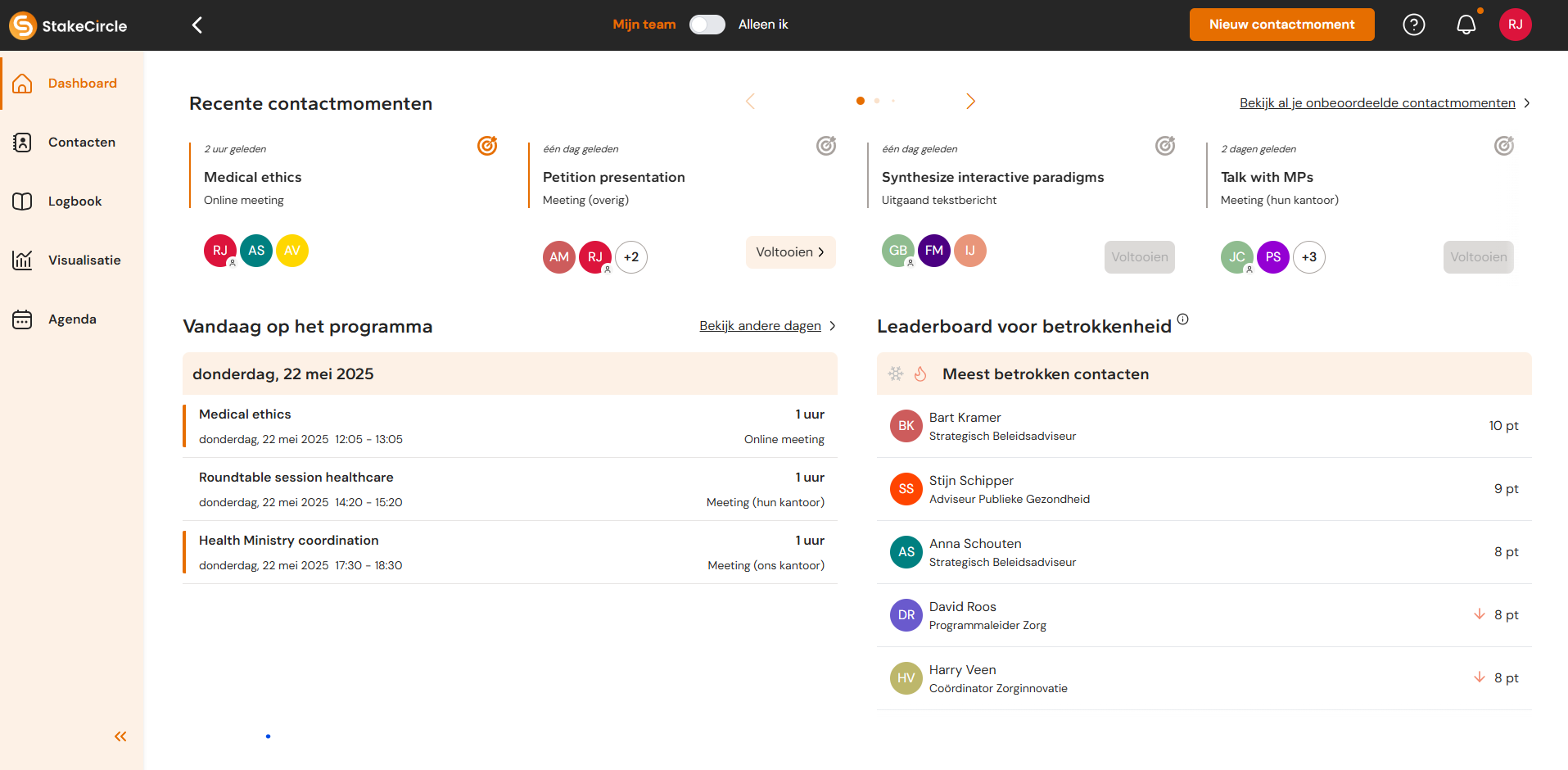Click the FM avatar on Synthesize card
This screenshot has width=1568, height=770.
(934, 251)
